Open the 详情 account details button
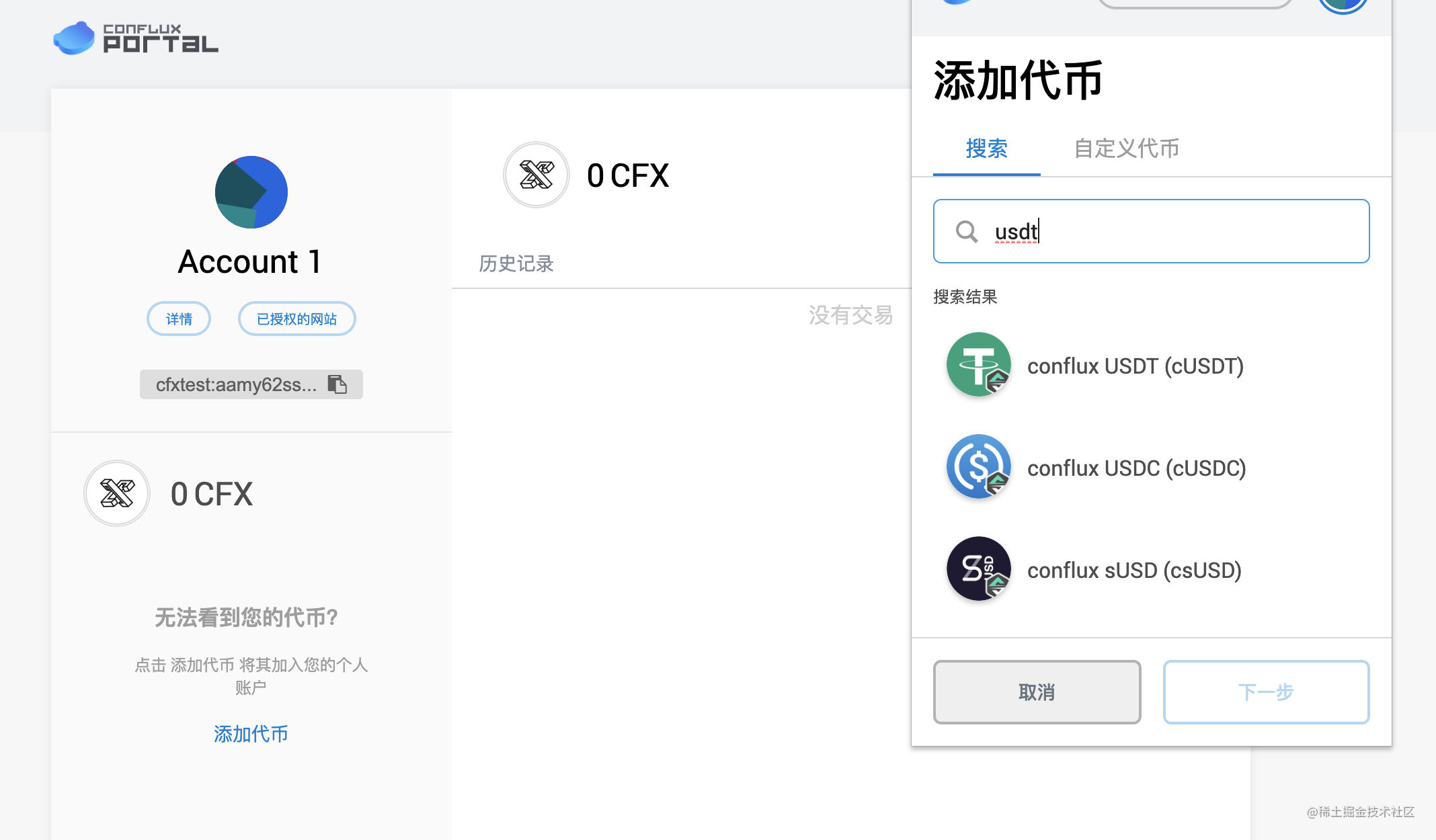 pyautogui.click(x=179, y=319)
